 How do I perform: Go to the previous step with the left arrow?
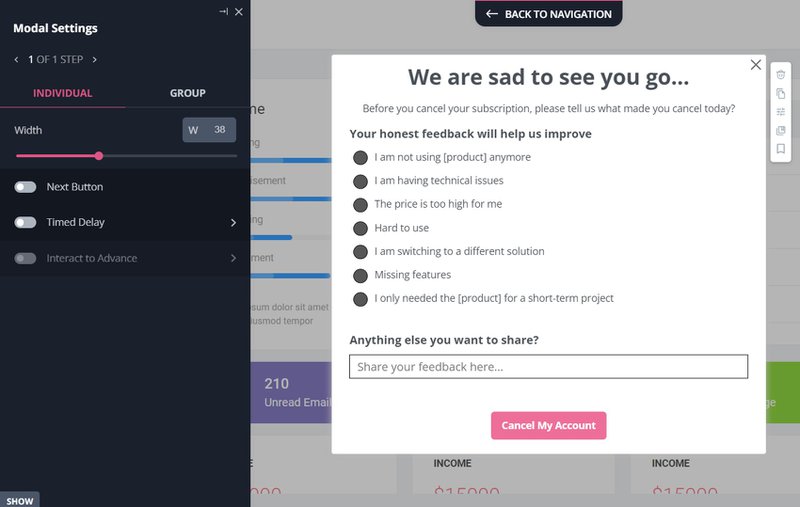coord(16,60)
